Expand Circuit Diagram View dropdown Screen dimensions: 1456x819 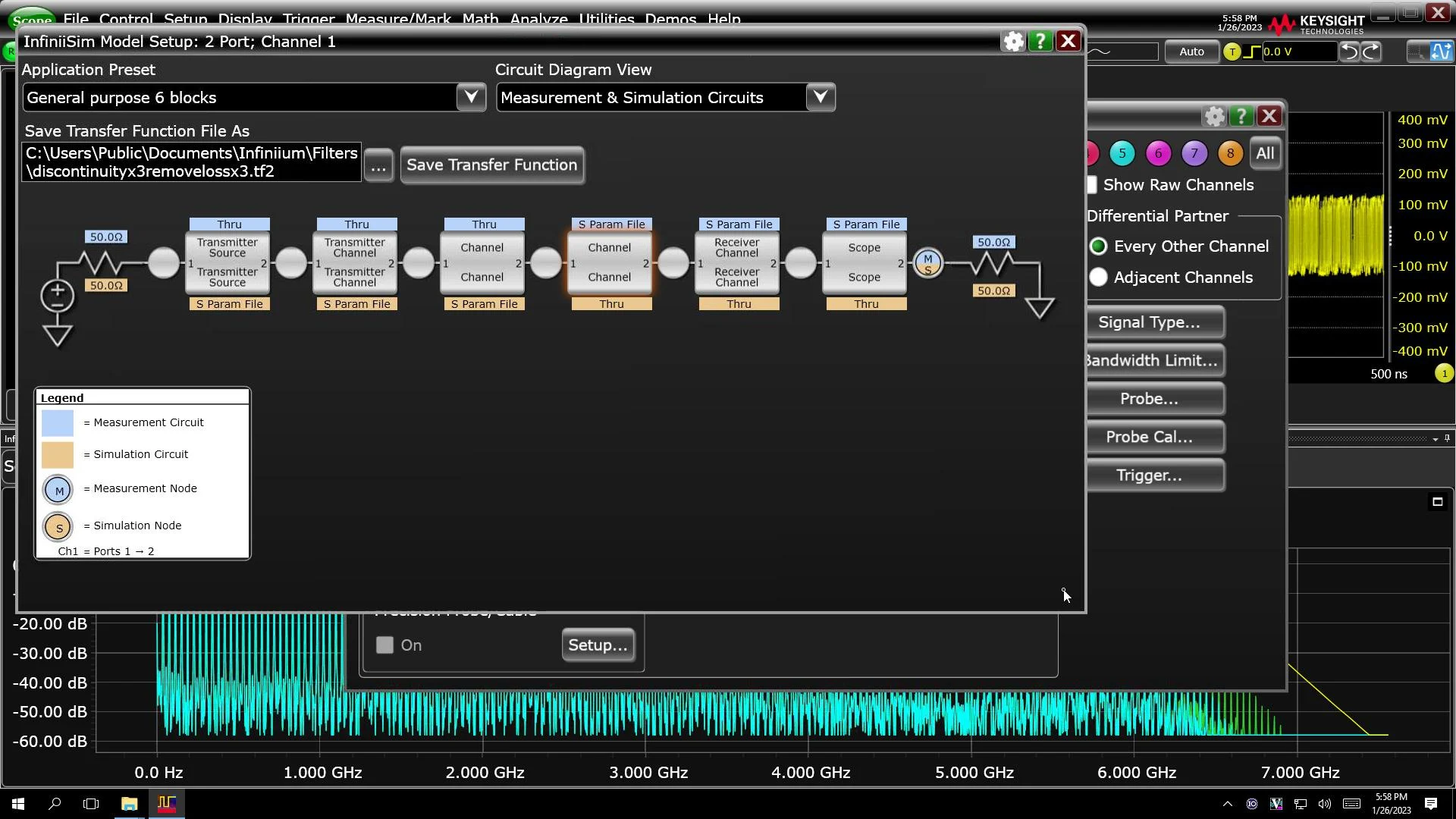(821, 97)
